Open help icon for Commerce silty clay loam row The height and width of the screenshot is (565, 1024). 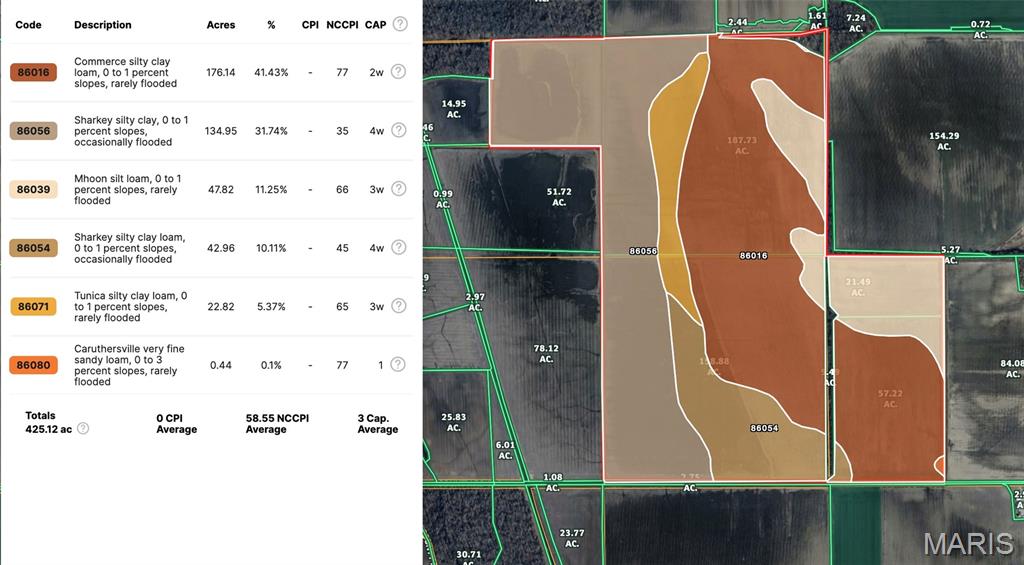point(398,72)
